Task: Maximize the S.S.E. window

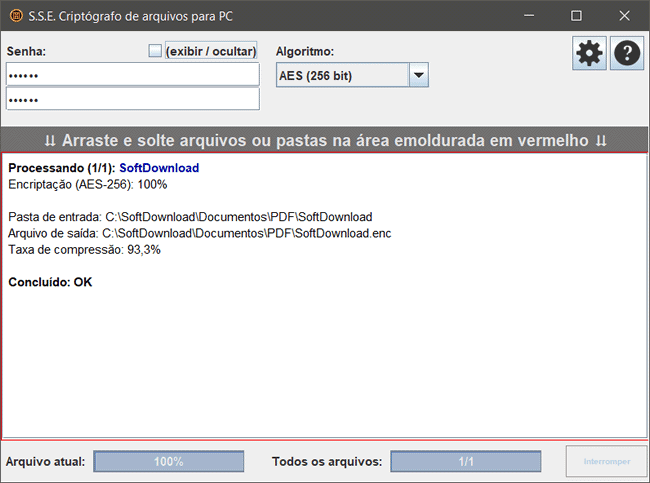Action: [x=576, y=15]
